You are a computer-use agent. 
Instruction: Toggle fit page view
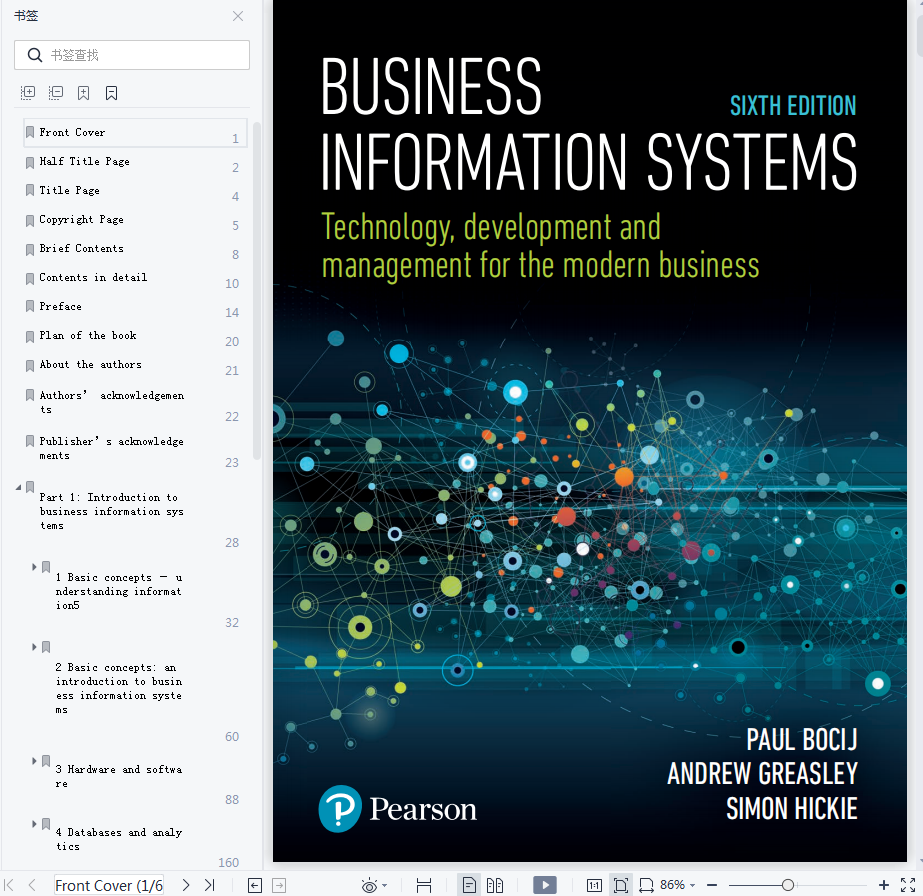coord(620,885)
